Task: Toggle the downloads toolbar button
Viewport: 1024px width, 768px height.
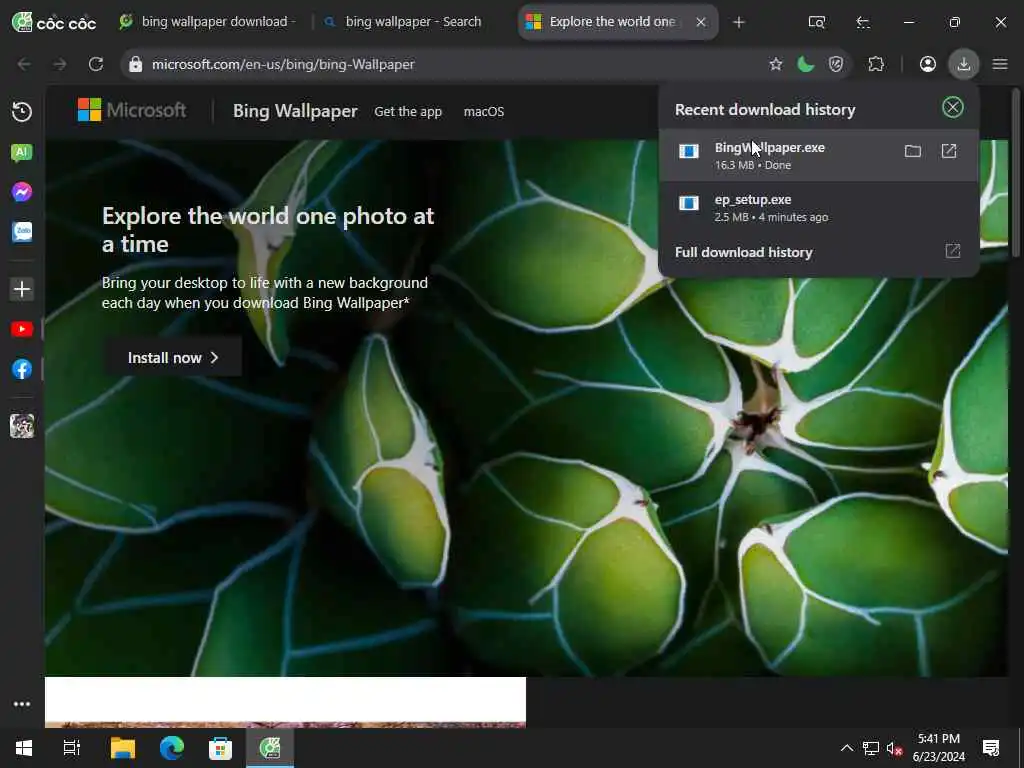Action: 964,64
